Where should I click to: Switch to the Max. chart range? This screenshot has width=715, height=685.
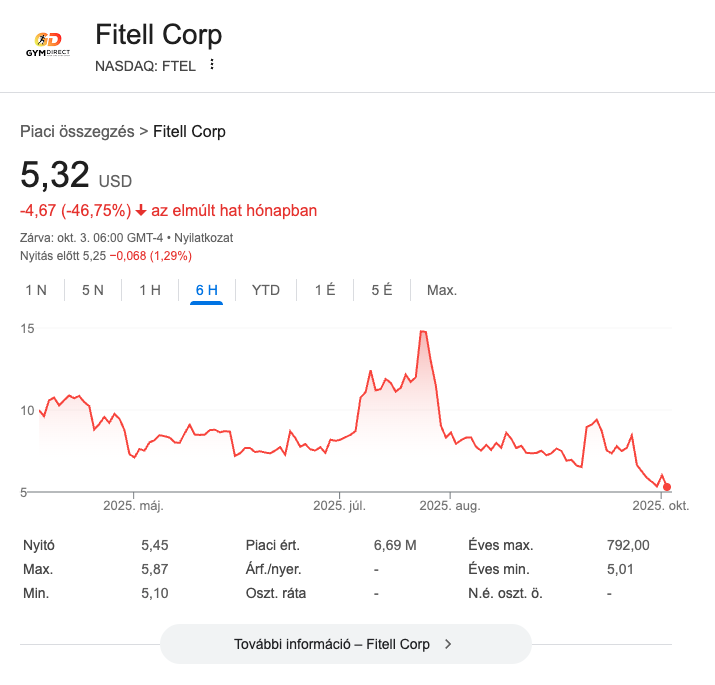(442, 290)
